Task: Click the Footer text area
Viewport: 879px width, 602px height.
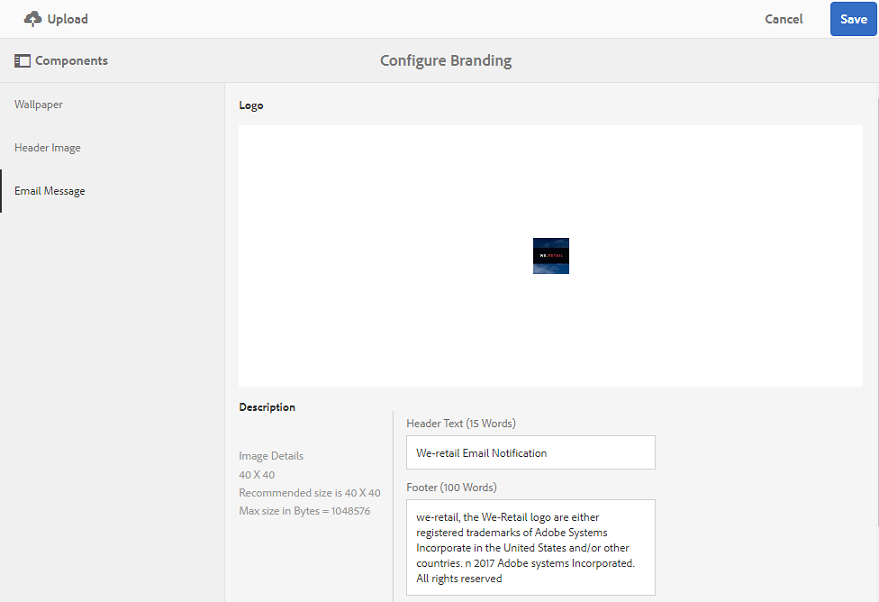Action: pos(530,547)
